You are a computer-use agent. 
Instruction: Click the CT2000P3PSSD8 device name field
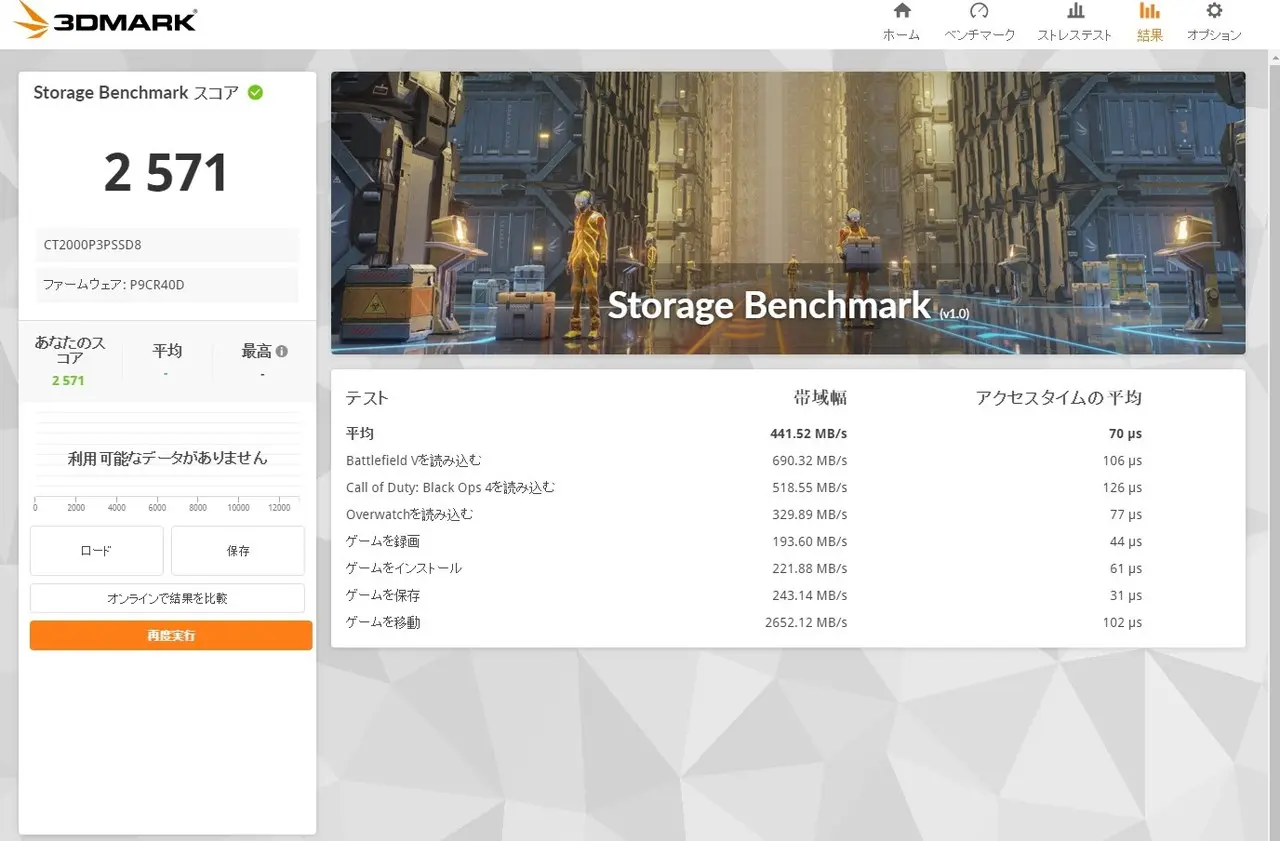tap(167, 244)
